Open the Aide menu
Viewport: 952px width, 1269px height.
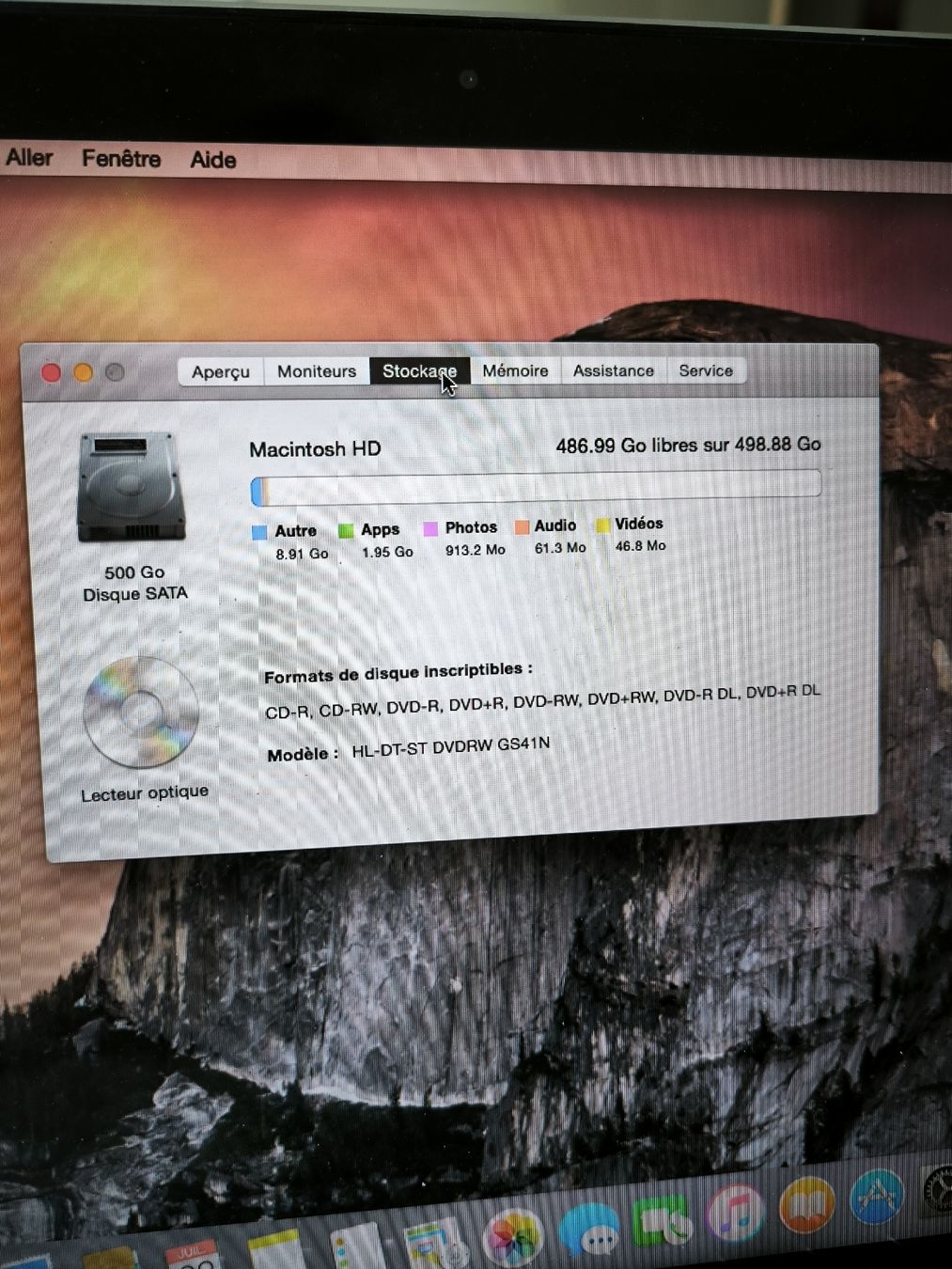pos(212,160)
